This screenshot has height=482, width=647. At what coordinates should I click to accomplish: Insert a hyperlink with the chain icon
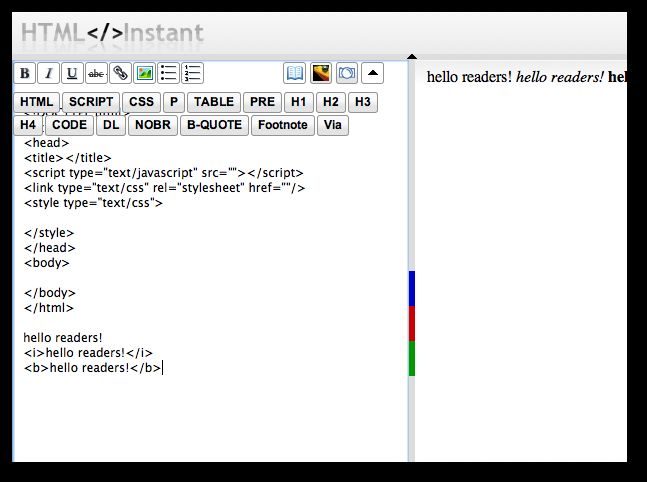coord(120,73)
